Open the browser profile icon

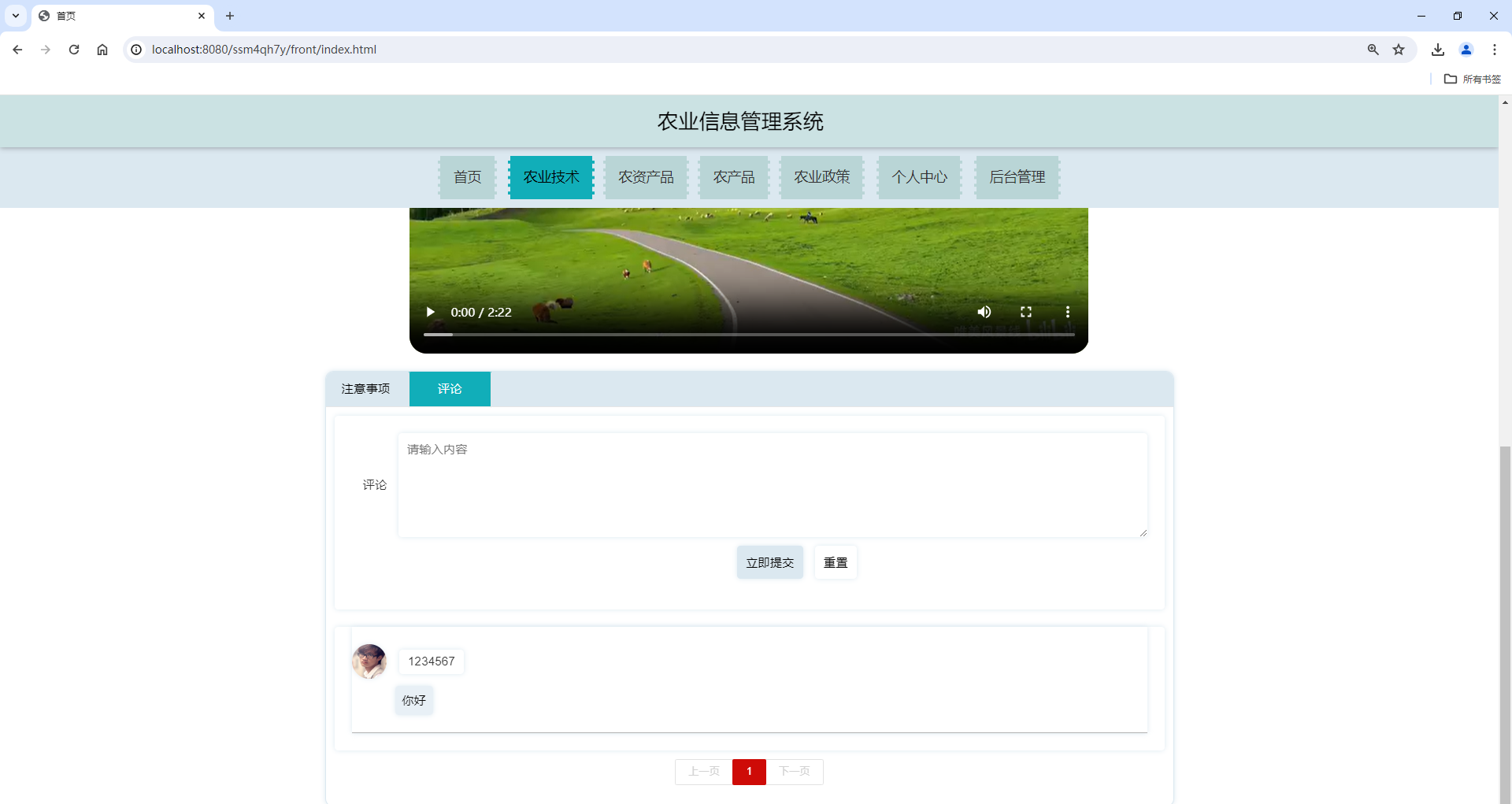click(x=1466, y=49)
